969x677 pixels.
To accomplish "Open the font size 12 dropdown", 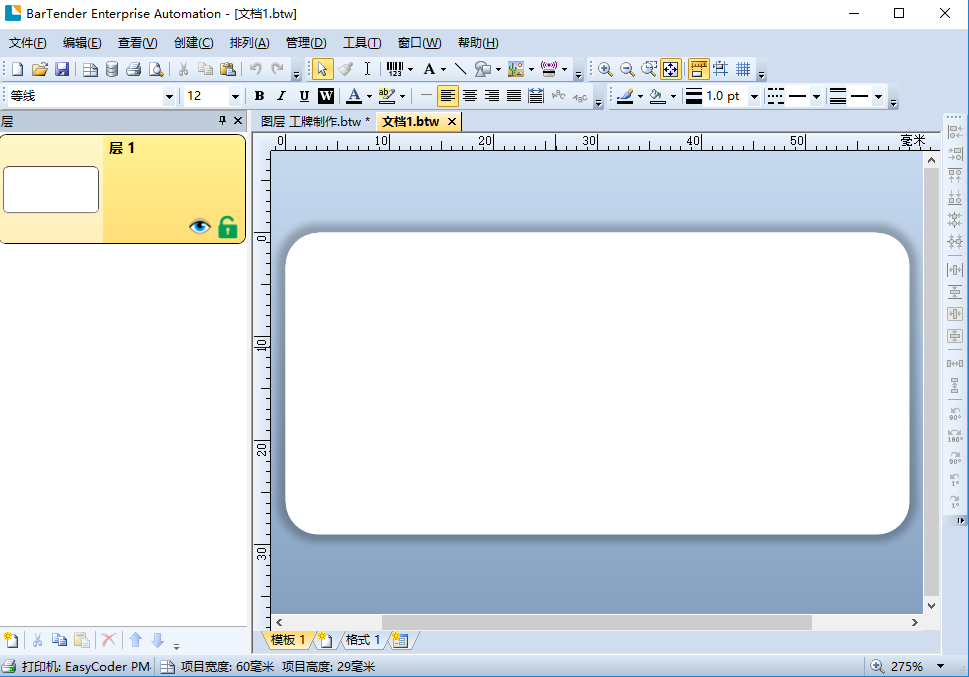I will tap(235, 96).
